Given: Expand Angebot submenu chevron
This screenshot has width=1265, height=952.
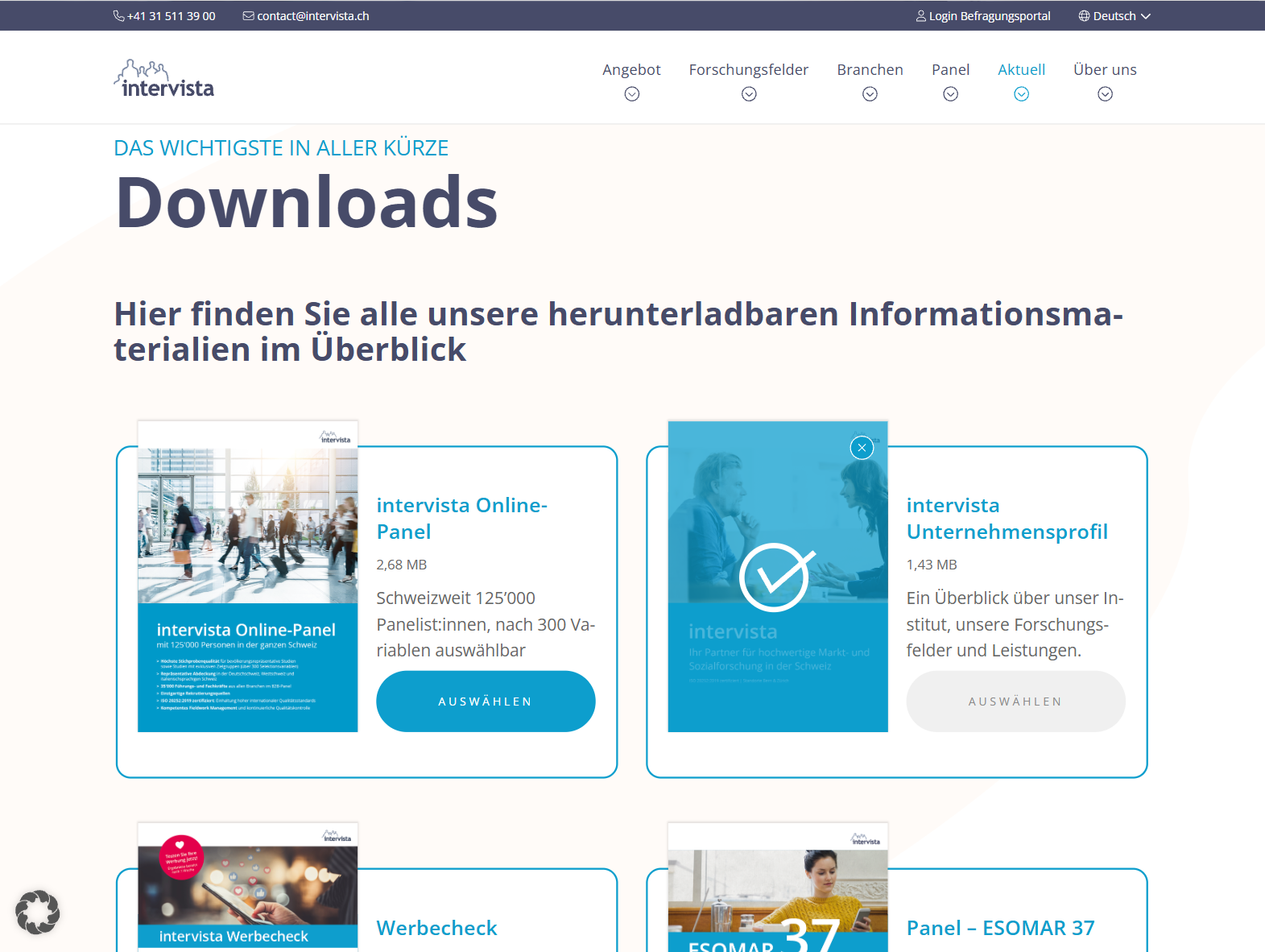Looking at the screenshot, I should click(632, 94).
